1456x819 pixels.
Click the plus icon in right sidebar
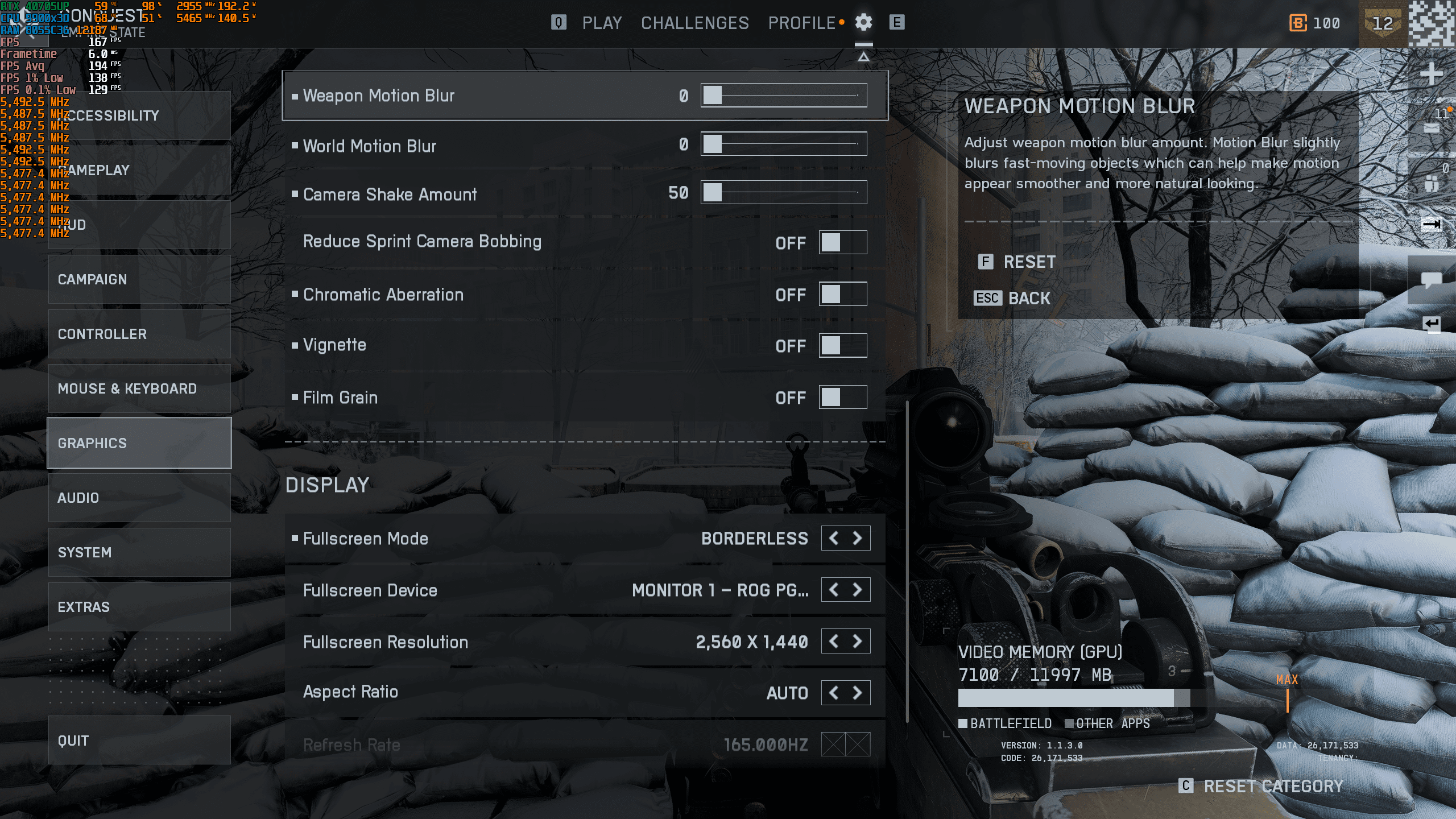(x=1431, y=74)
